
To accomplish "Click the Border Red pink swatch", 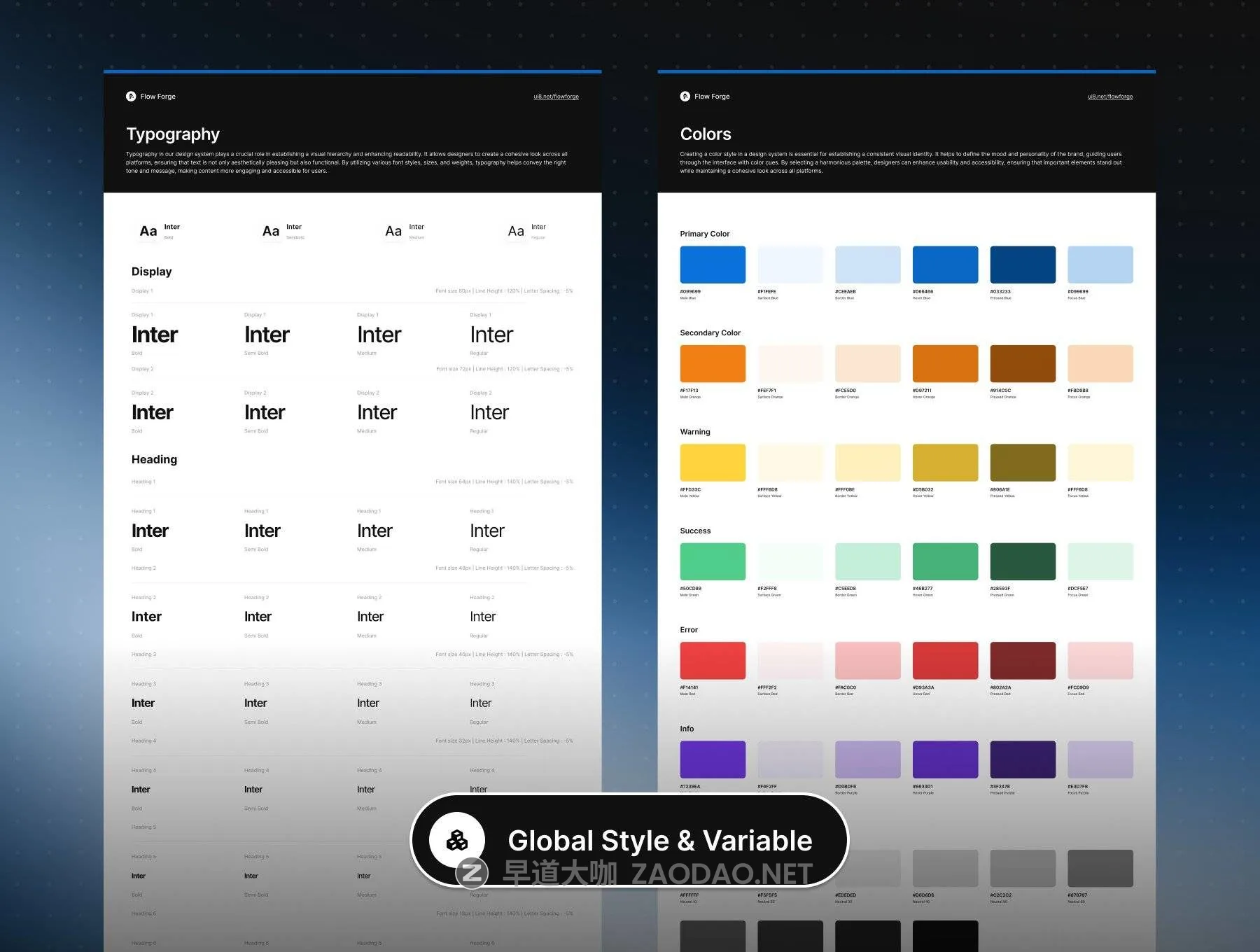I will click(x=867, y=660).
